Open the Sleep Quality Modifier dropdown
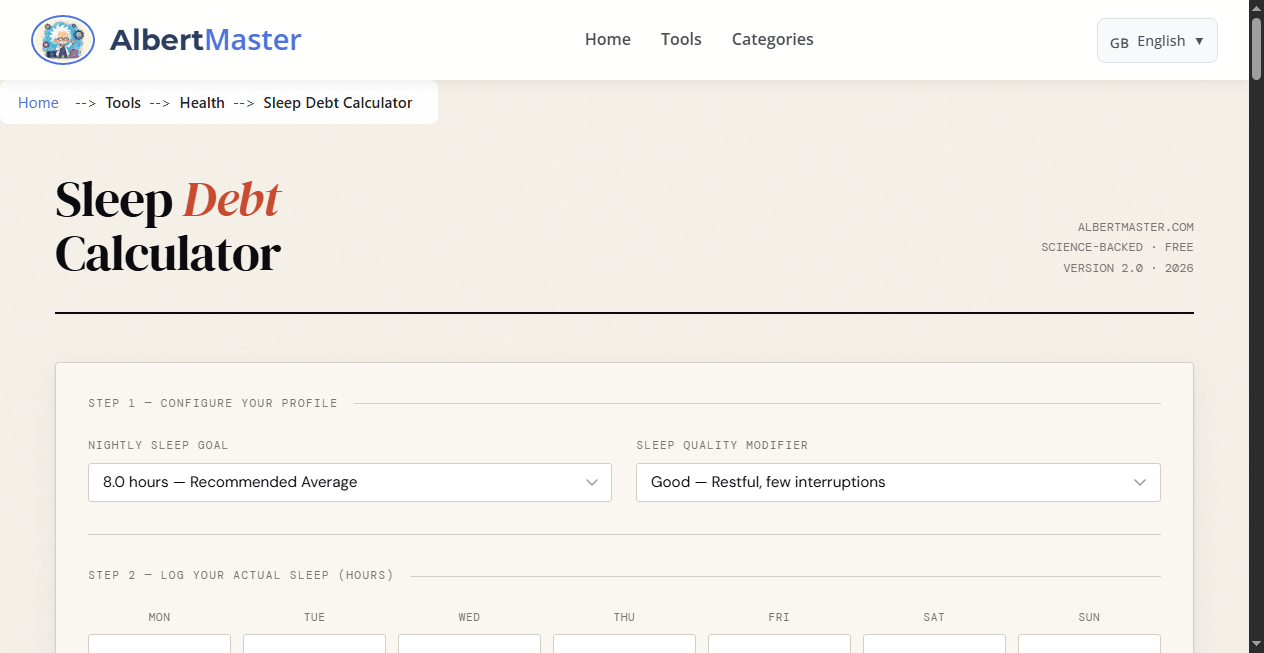This screenshot has height=653, width=1264. [x=897, y=482]
